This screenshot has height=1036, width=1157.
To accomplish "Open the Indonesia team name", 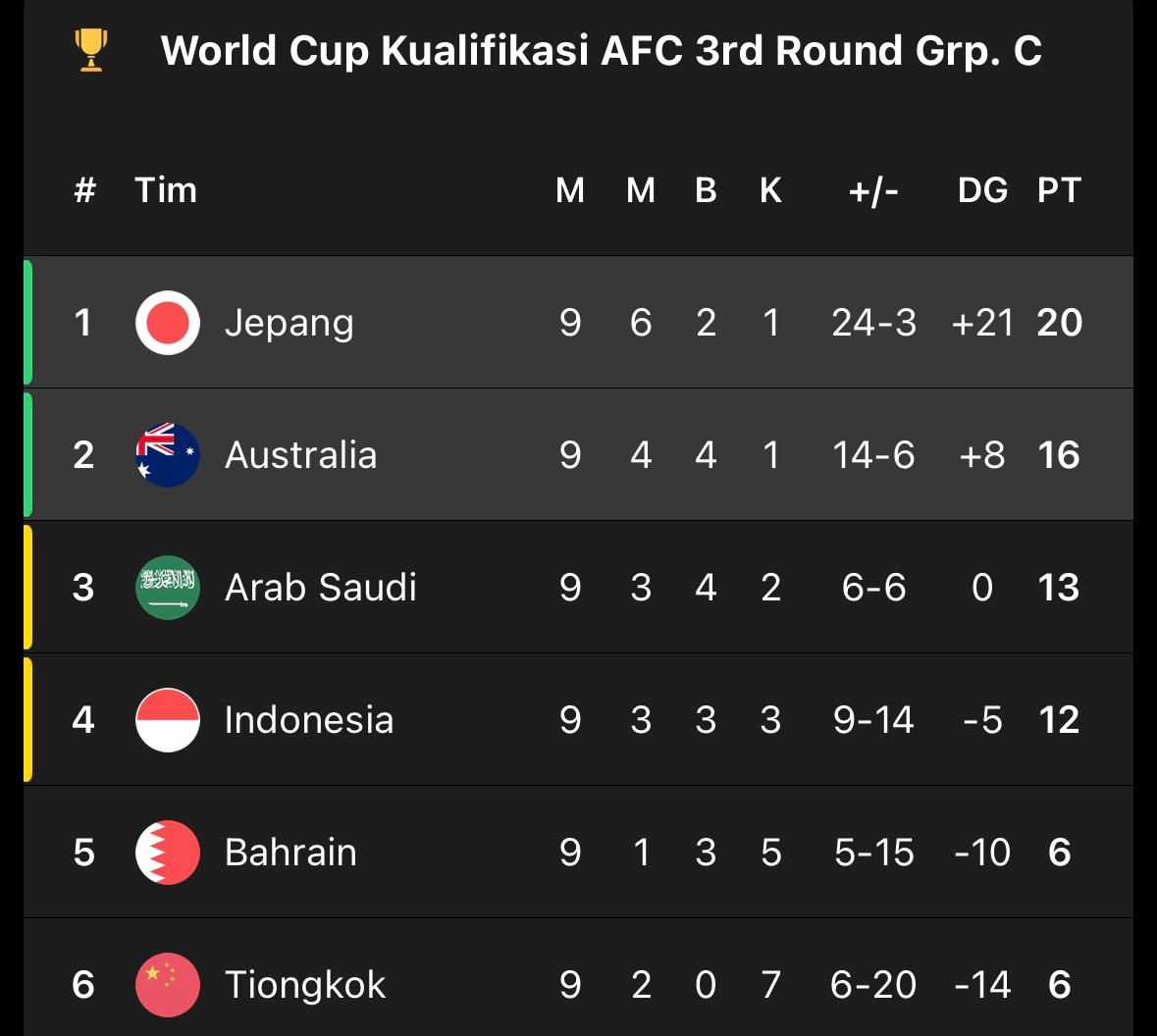I will click(x=309, y=719).
